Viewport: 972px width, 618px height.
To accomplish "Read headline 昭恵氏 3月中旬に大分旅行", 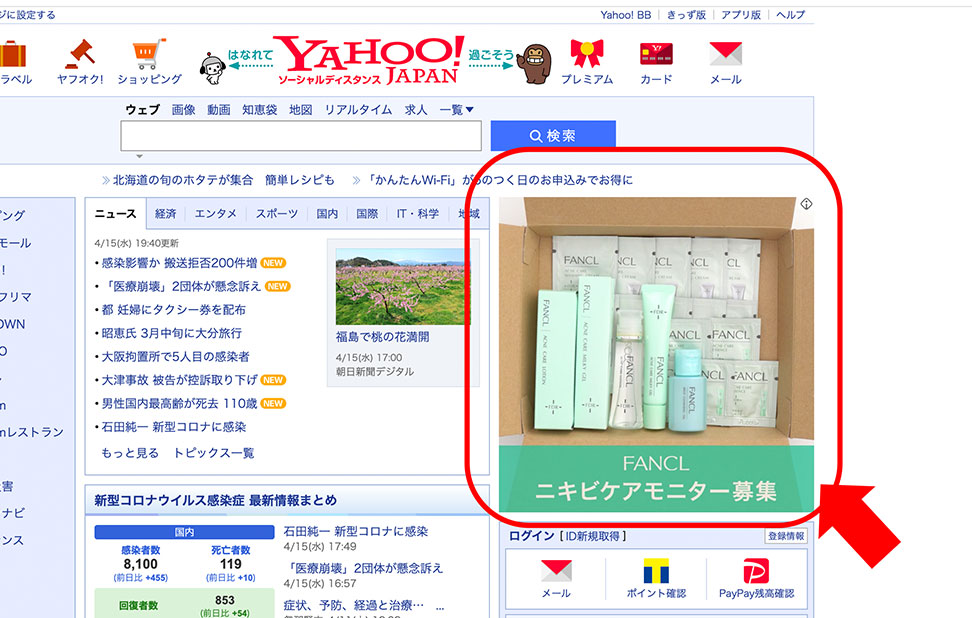I will click(x=172, y=333).
